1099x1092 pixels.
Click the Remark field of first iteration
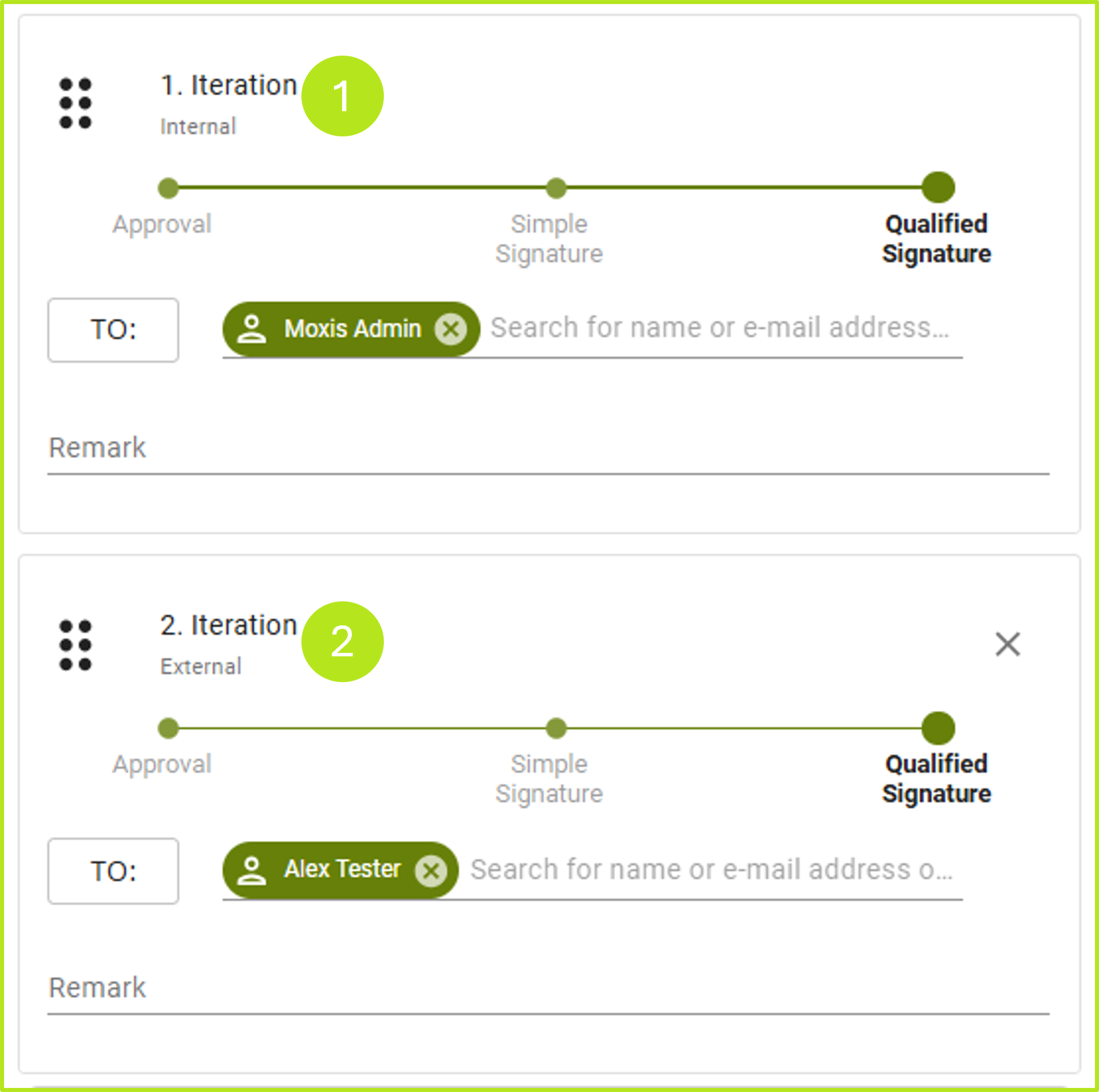click(x=547, y=449)
